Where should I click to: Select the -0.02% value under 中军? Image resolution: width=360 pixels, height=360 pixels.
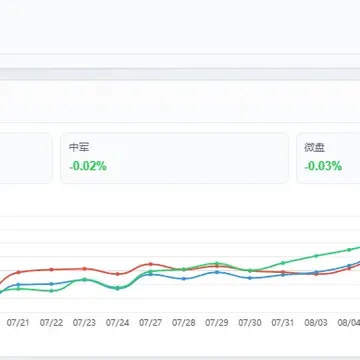point(88,166)
